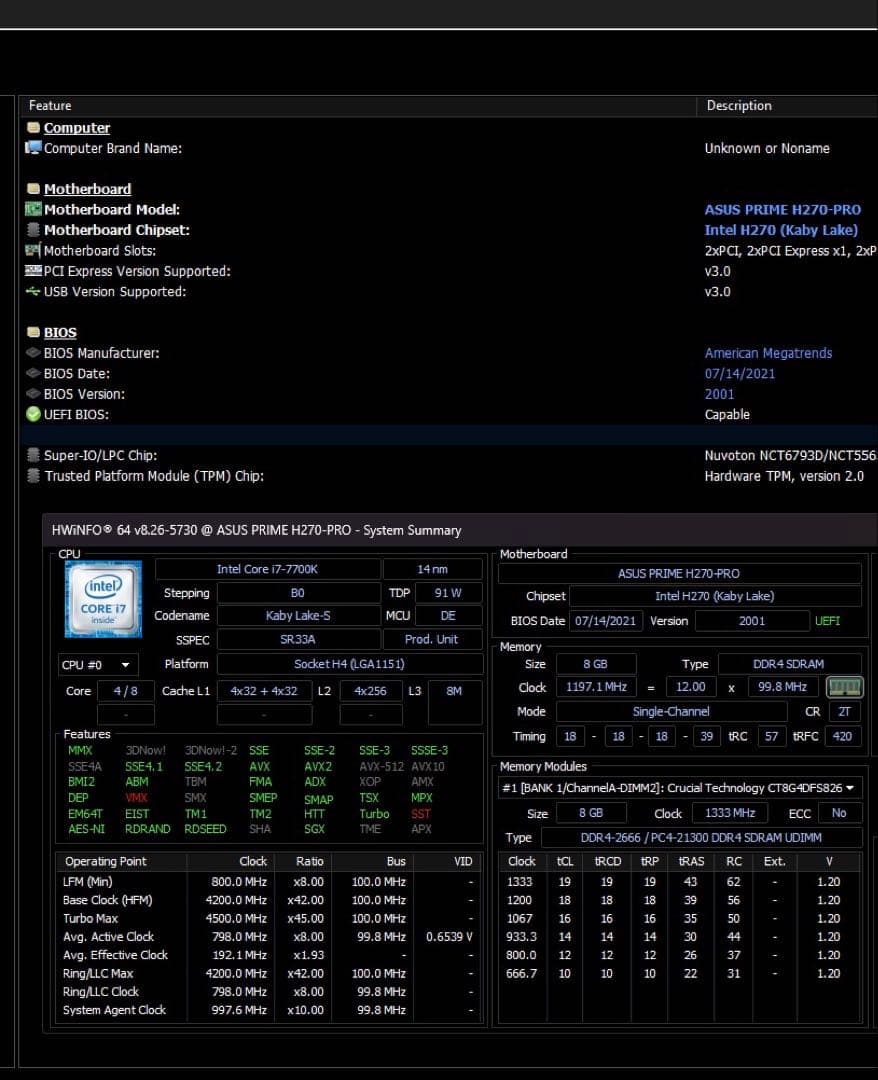The height and width of the screenshot is (1080, 878).
Task: Click the memory module icon in the Memory section
Action: (843, 687)
